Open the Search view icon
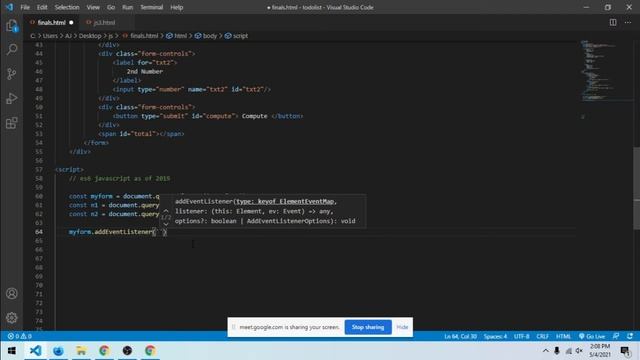 (x=12, y=49)
